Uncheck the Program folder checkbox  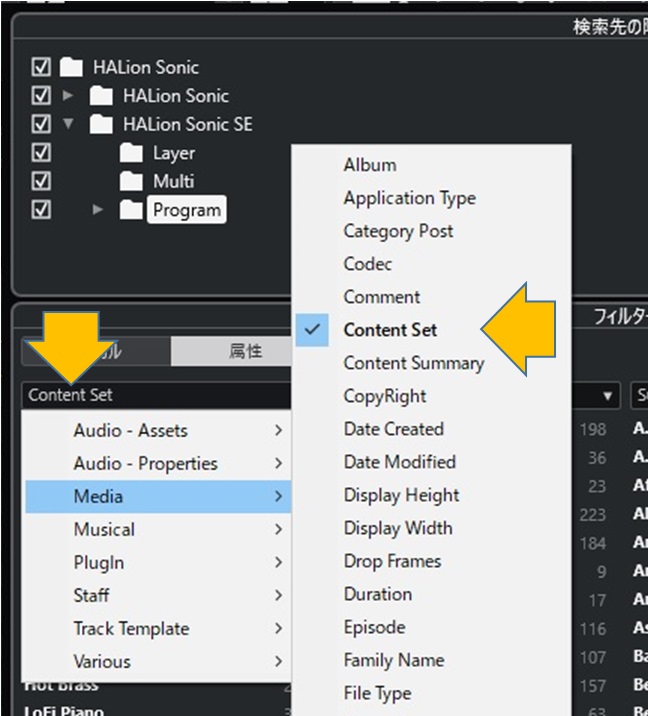pyautogui.click(x=41, y=210)
